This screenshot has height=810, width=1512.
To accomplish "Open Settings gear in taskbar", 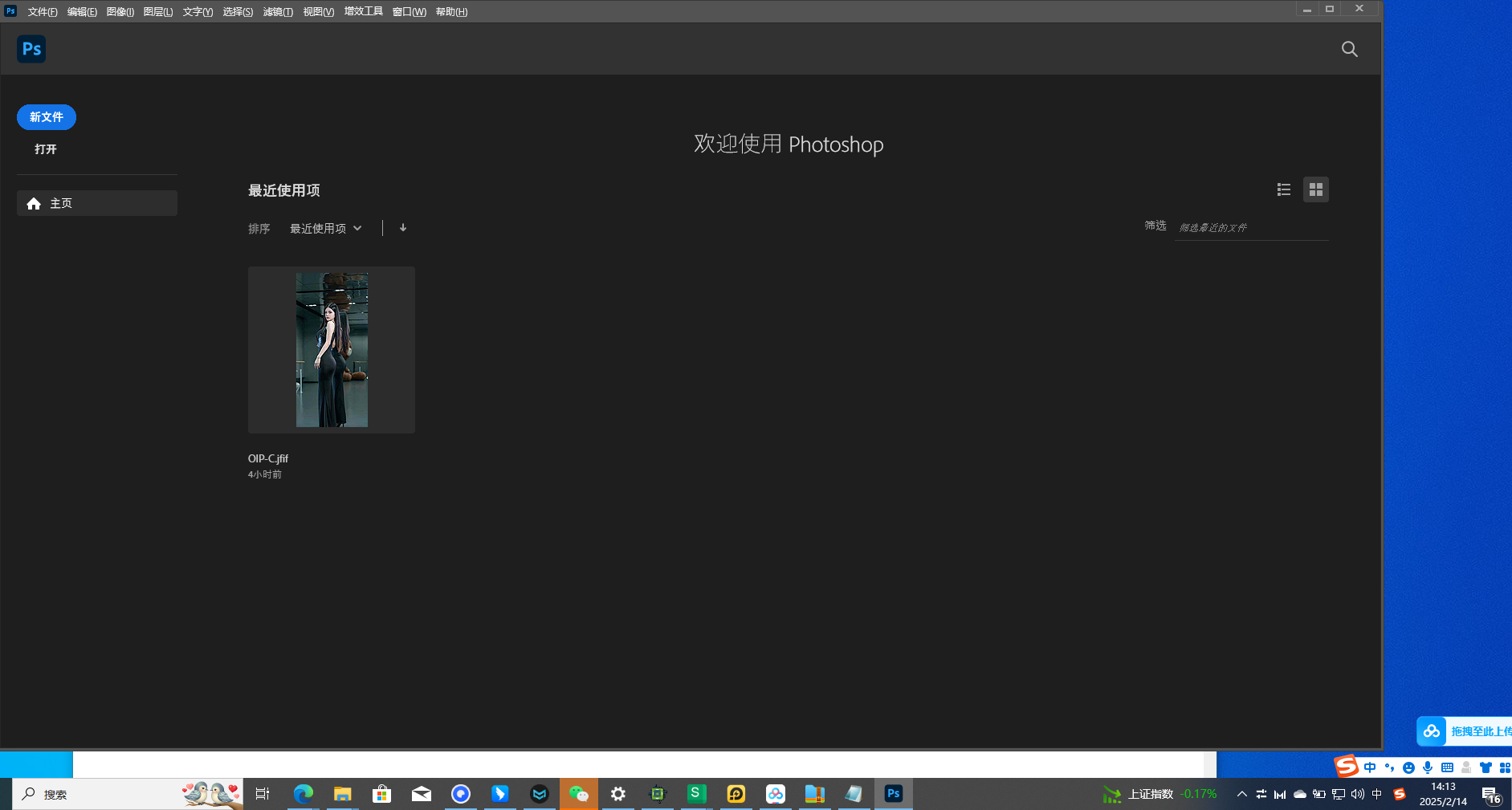I will click(618, 794).
